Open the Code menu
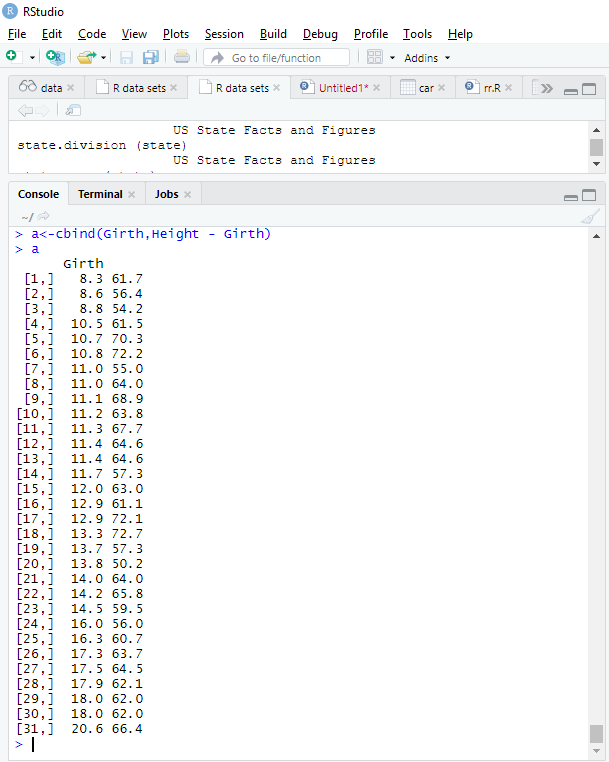The width and height of the screenshot is (609, 762). tap(92, 34)
